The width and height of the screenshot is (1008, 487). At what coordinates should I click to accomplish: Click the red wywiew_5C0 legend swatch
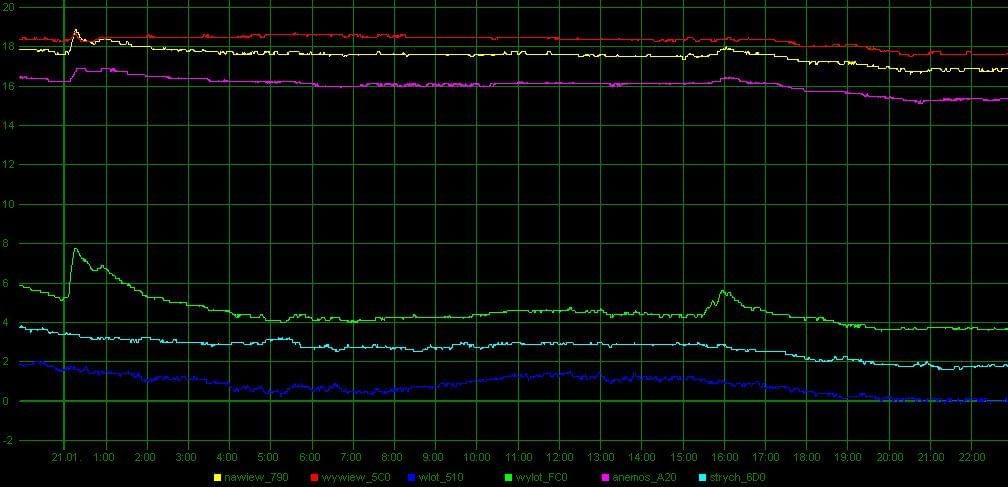(x=312, y=478)
